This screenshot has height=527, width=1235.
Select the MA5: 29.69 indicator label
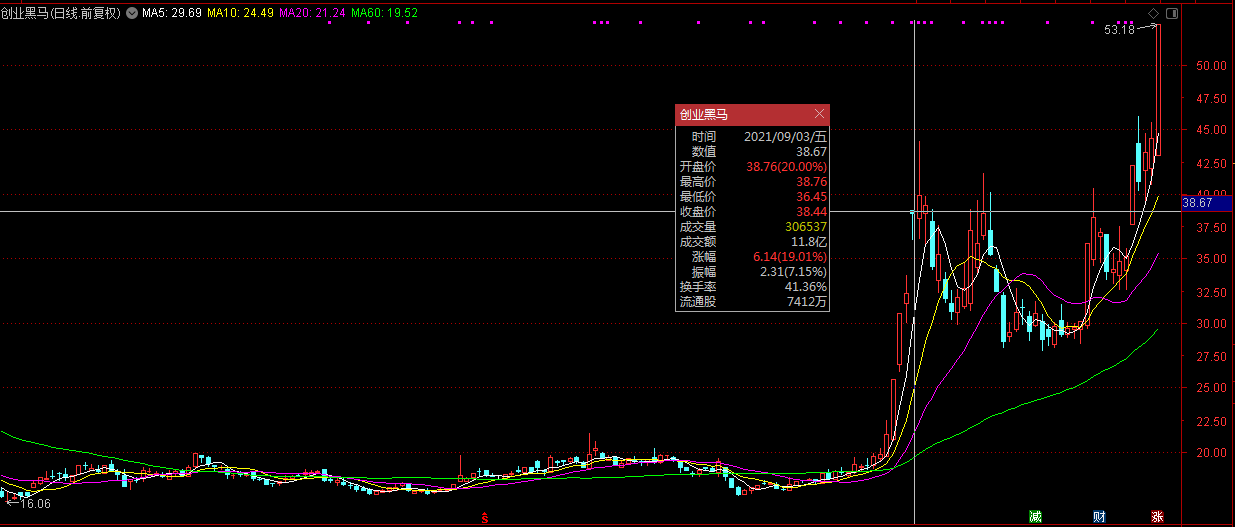click(x=173, y=13)
